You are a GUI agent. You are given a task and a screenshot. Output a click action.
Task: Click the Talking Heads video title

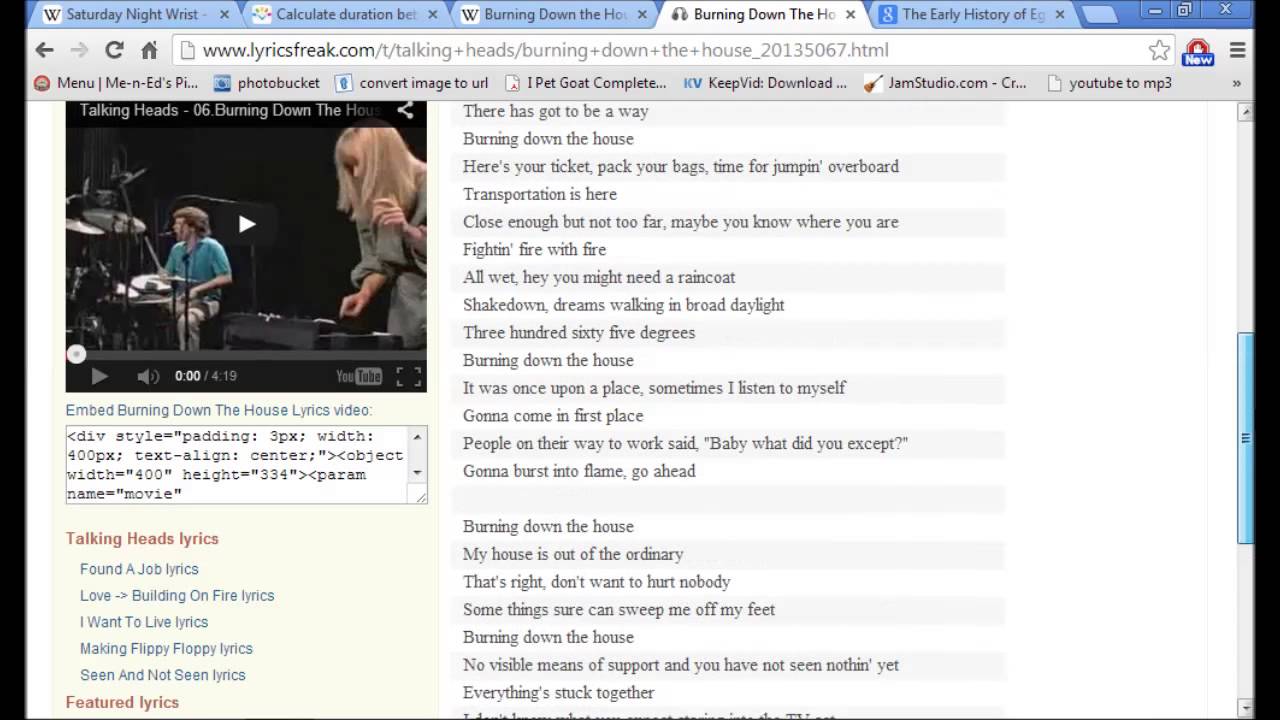click(230, 110)
